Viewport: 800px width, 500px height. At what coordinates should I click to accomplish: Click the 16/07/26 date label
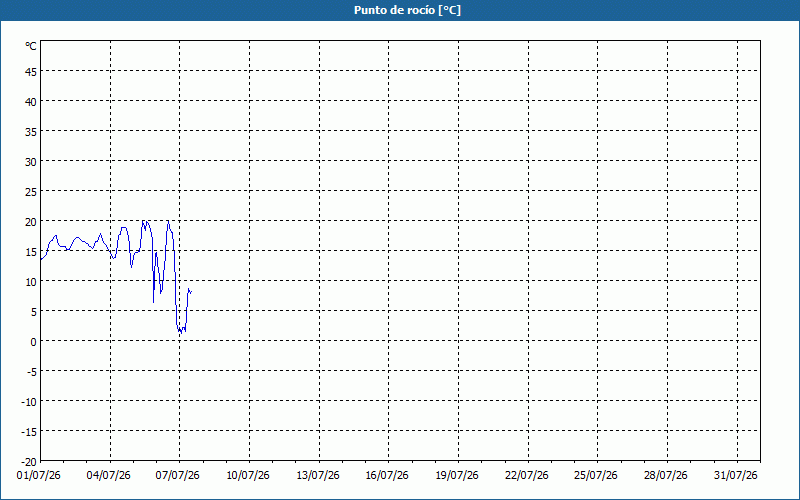387,476
